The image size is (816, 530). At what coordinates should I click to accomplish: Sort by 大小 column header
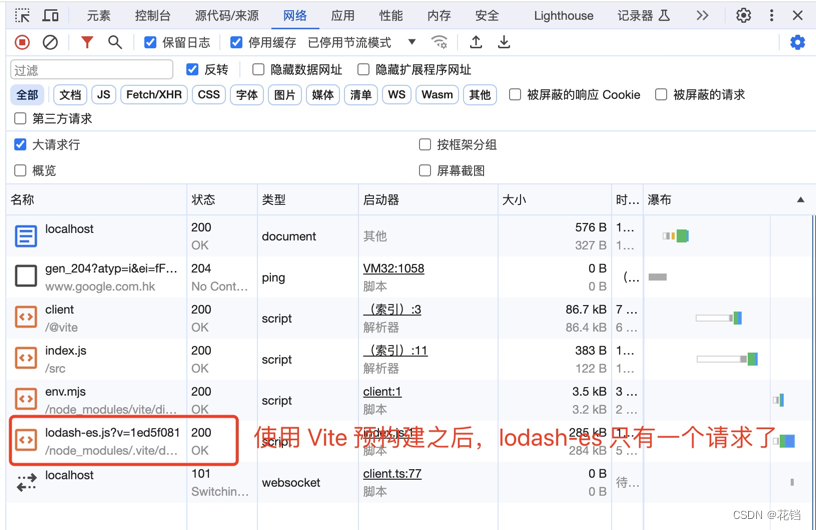tap(554, 199)
